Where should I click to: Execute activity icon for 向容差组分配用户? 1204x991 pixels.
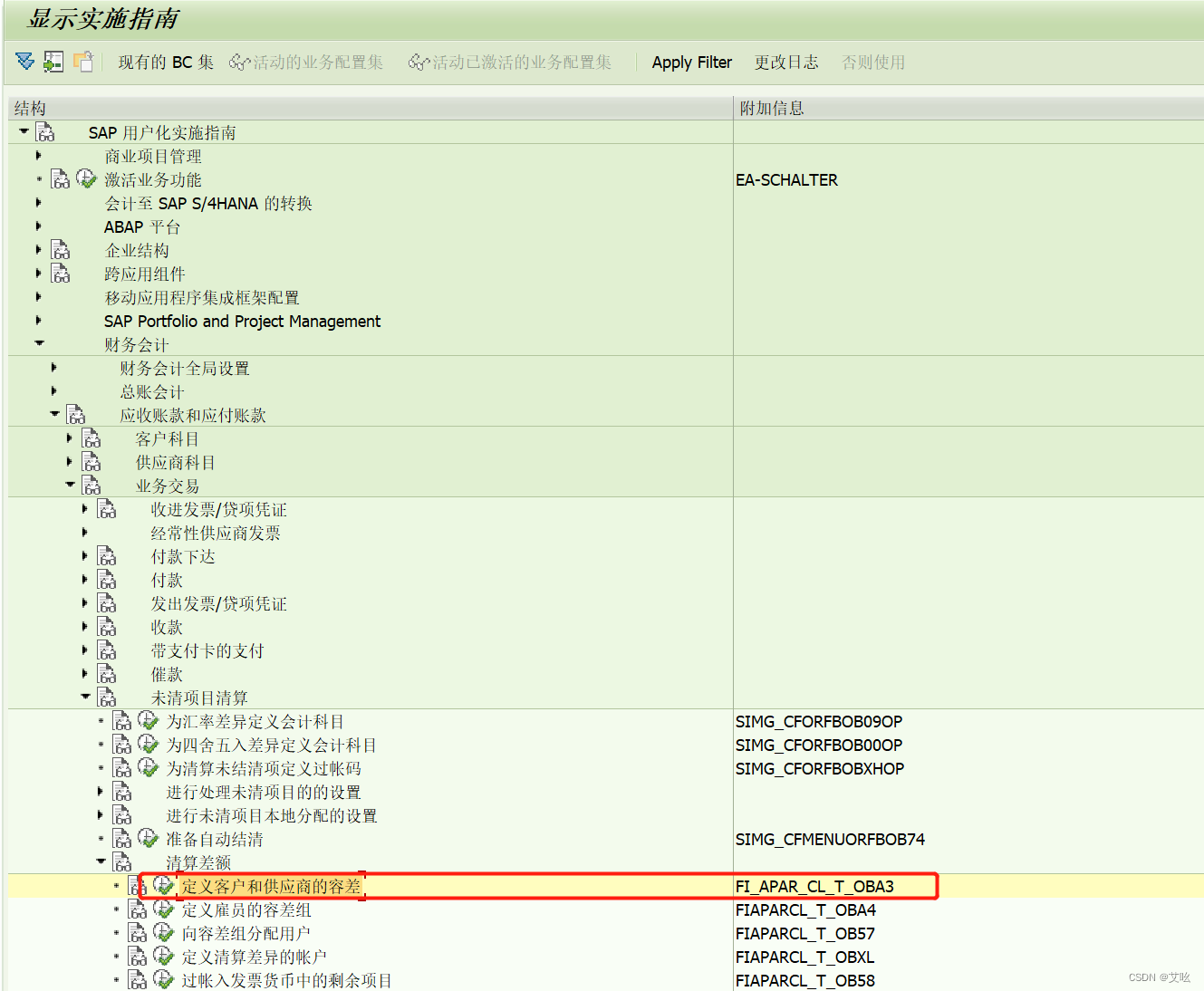coord(163,932)
